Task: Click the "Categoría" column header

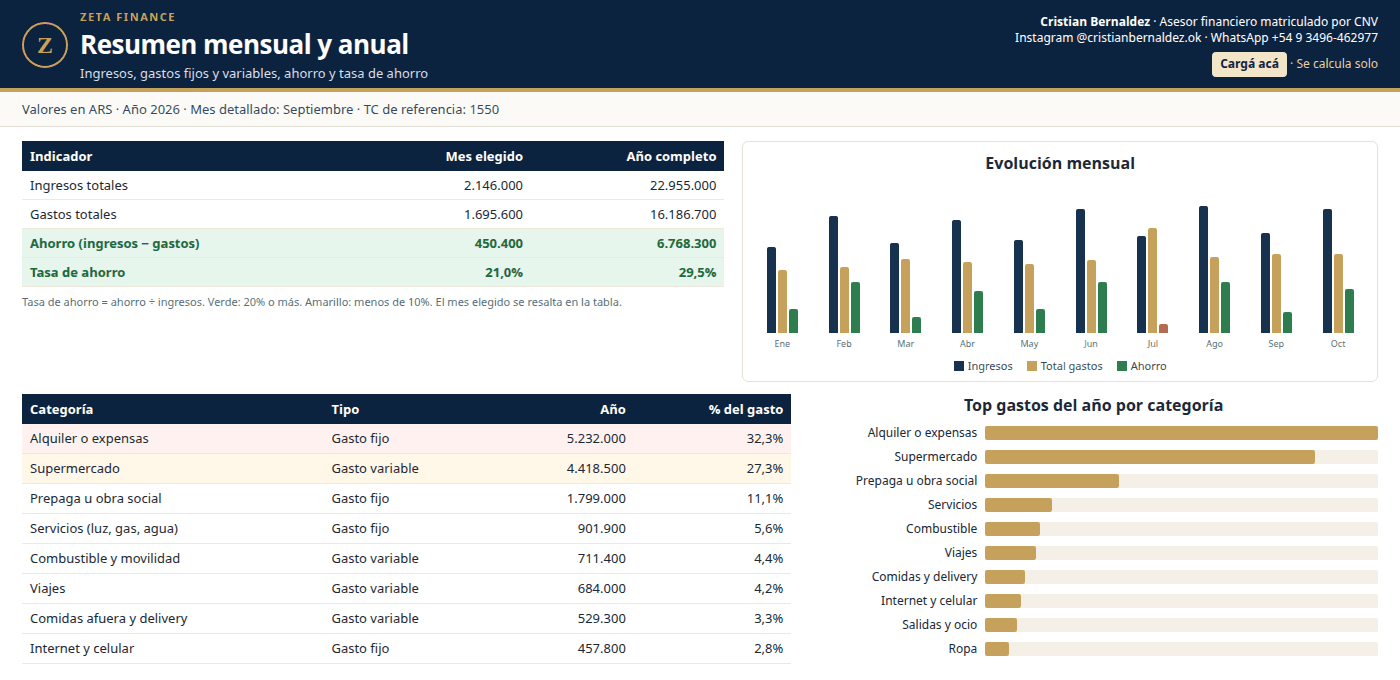Action: click(x=62, y=409)
